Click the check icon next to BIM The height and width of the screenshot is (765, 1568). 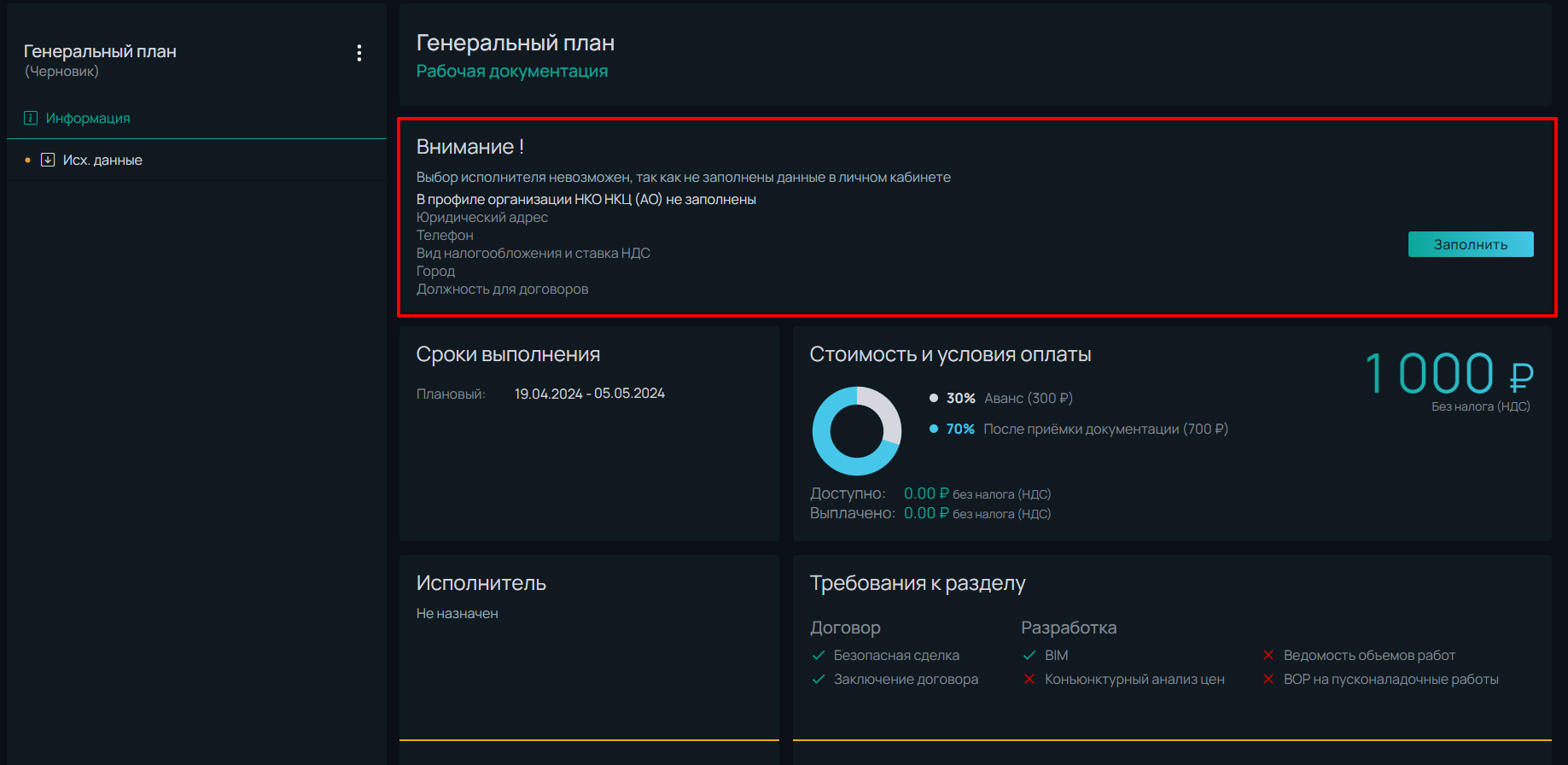click(x=1029, y=655)
